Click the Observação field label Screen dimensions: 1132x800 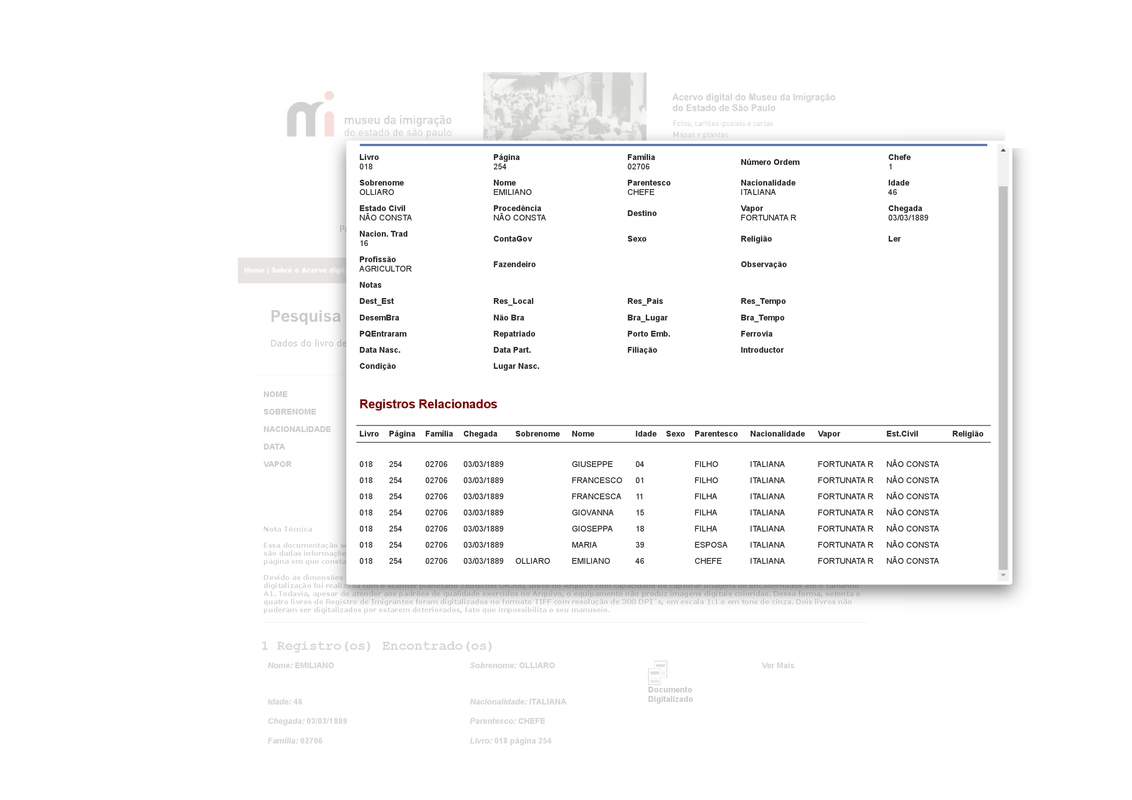763,265
